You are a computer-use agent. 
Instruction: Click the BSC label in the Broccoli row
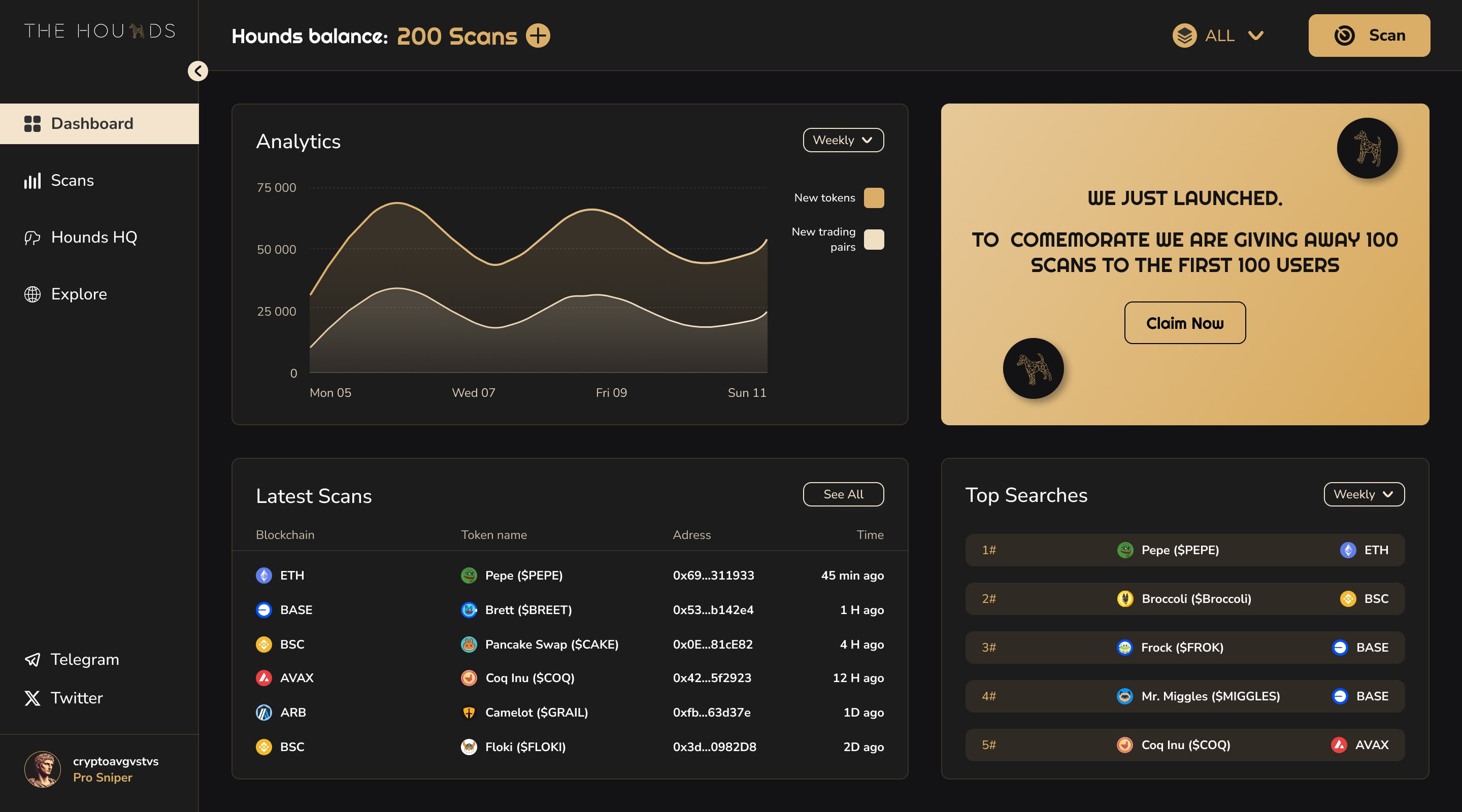[1376, 599]
